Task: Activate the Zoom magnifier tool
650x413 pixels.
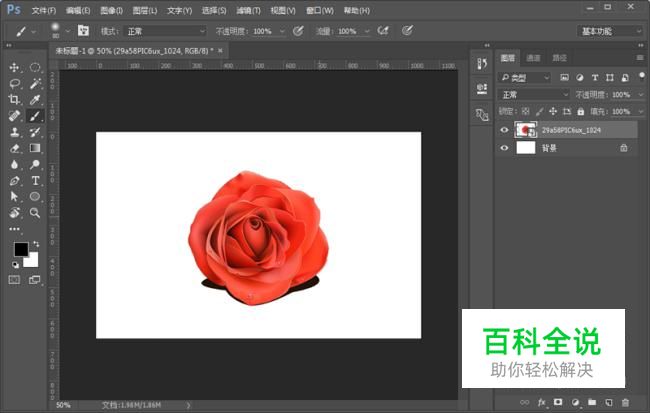Action: click(x=35, y=213)
